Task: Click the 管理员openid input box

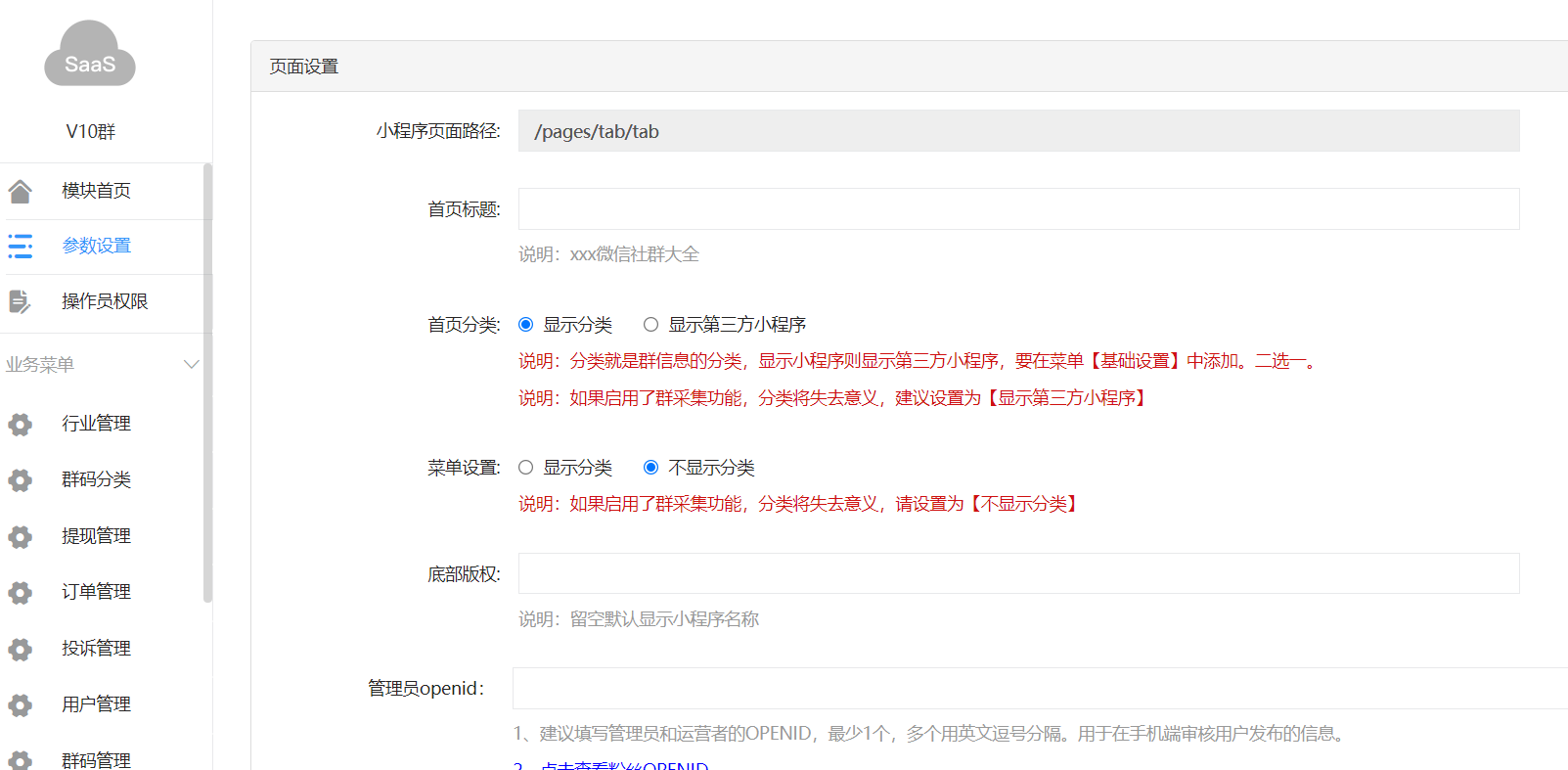Action: [1039, 689]
